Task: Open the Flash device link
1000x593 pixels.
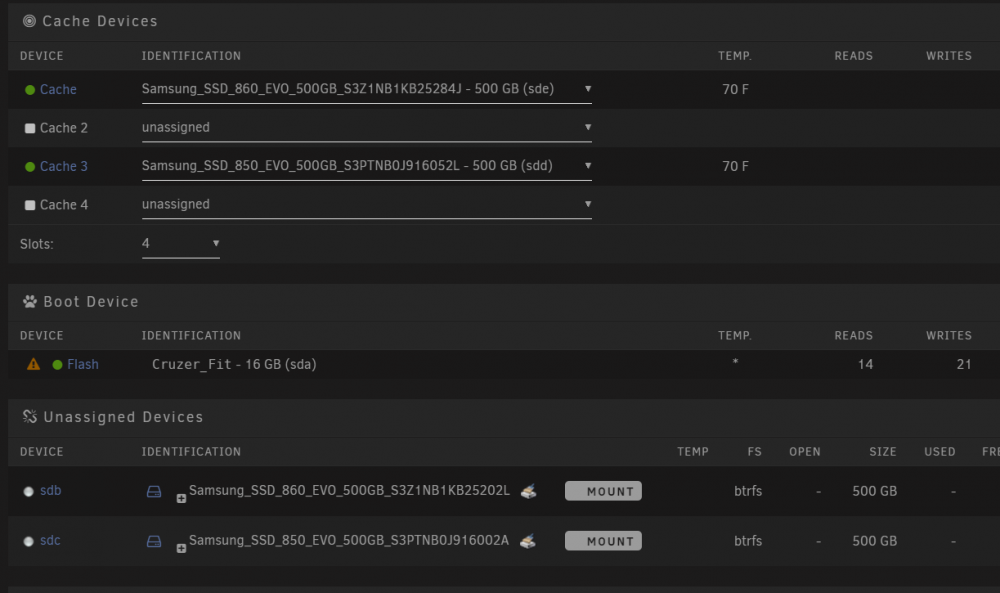Action: point(83,364)
